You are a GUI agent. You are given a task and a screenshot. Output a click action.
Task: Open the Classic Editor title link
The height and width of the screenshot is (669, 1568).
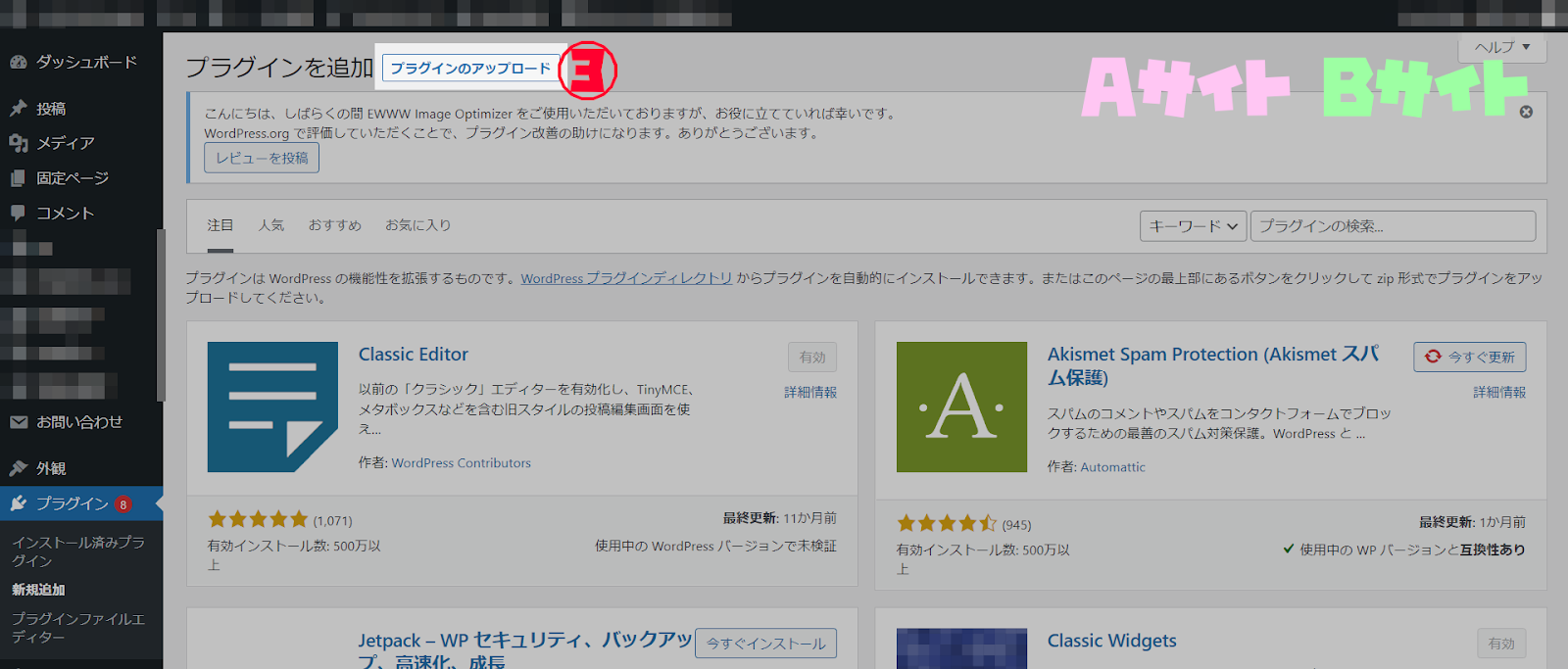point(414,355)
